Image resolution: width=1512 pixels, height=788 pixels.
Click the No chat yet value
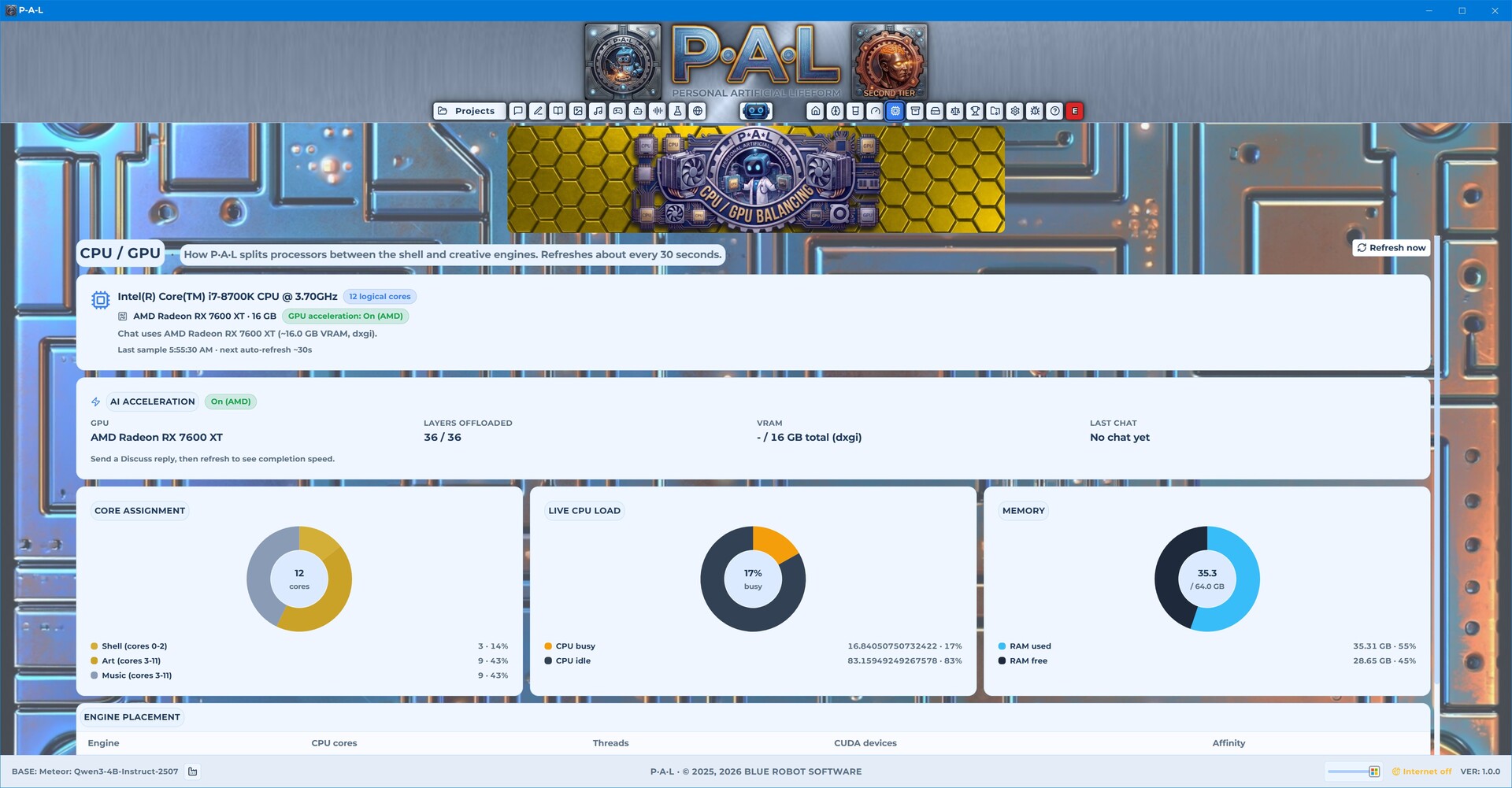1120,438
